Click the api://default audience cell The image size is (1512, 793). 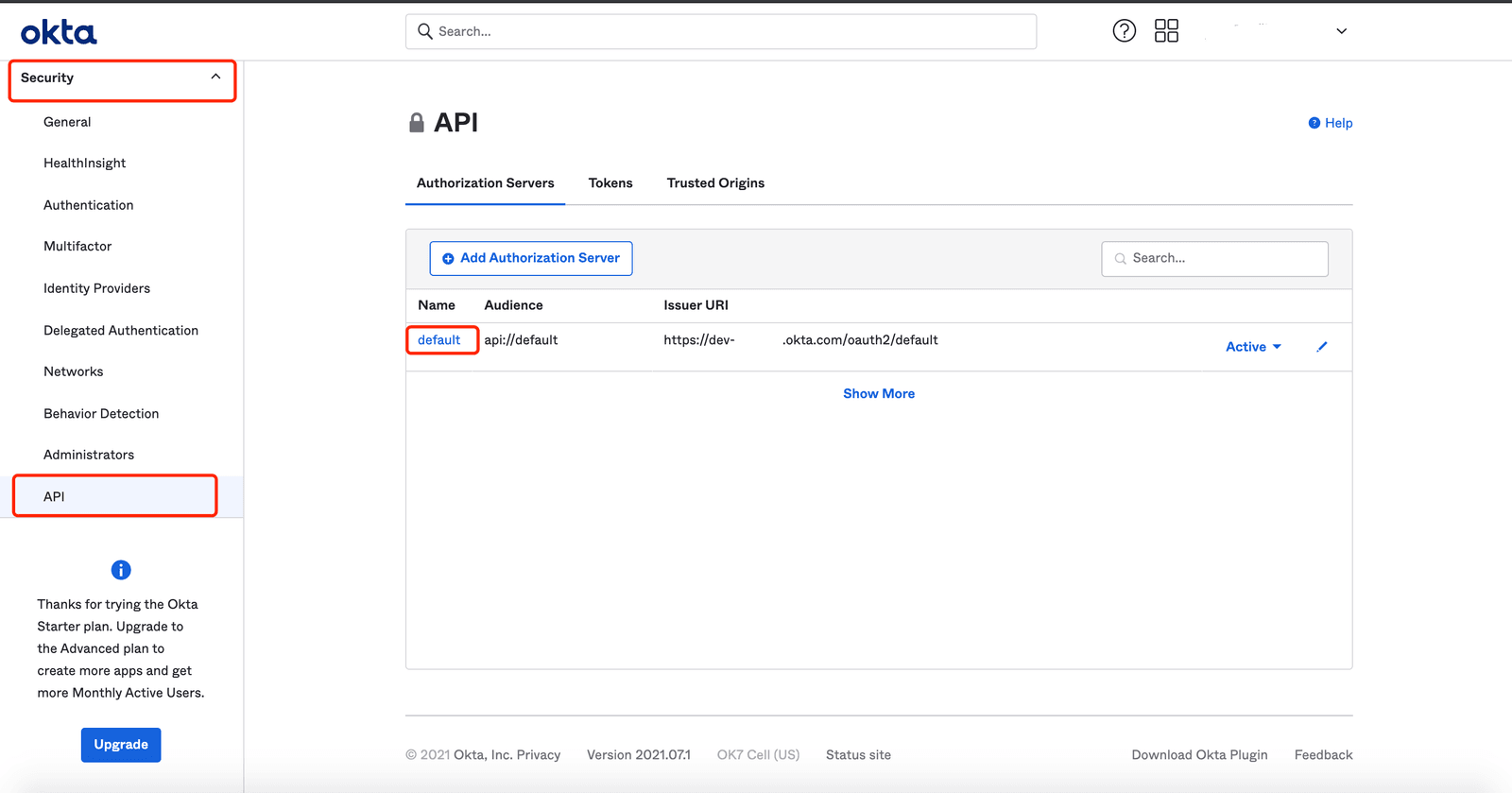pyautogui.click(x=521, y=340)
